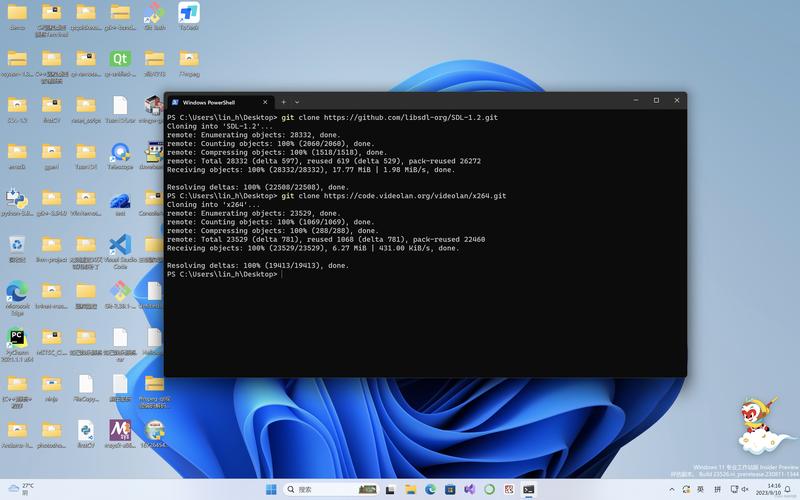This screenshot has width=800, height=500.
Task: Open network and volume quick settings
Action: pyautogui.click(x=739, y=489)
